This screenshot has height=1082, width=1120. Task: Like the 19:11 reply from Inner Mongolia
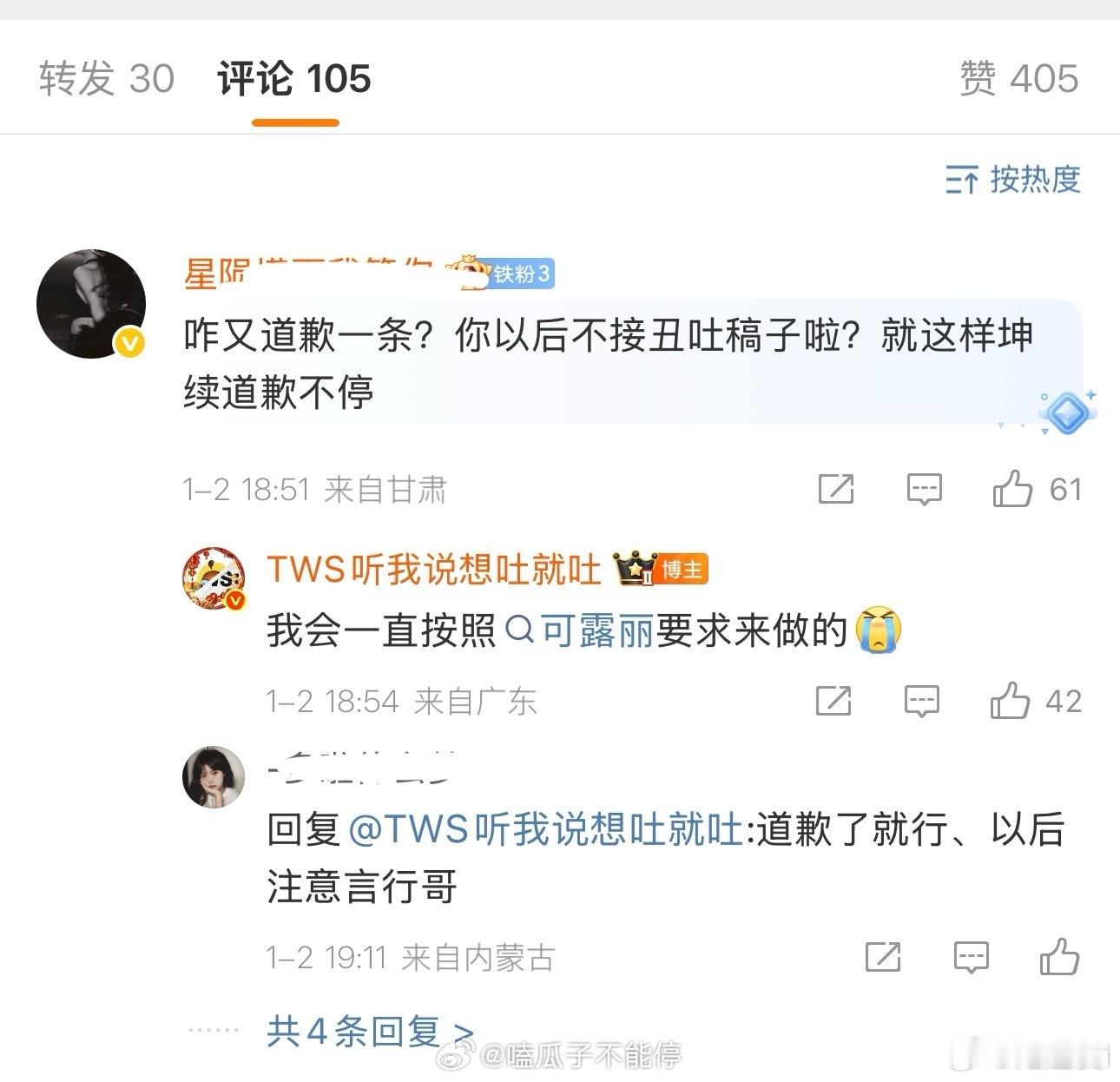pos(1059,956)
